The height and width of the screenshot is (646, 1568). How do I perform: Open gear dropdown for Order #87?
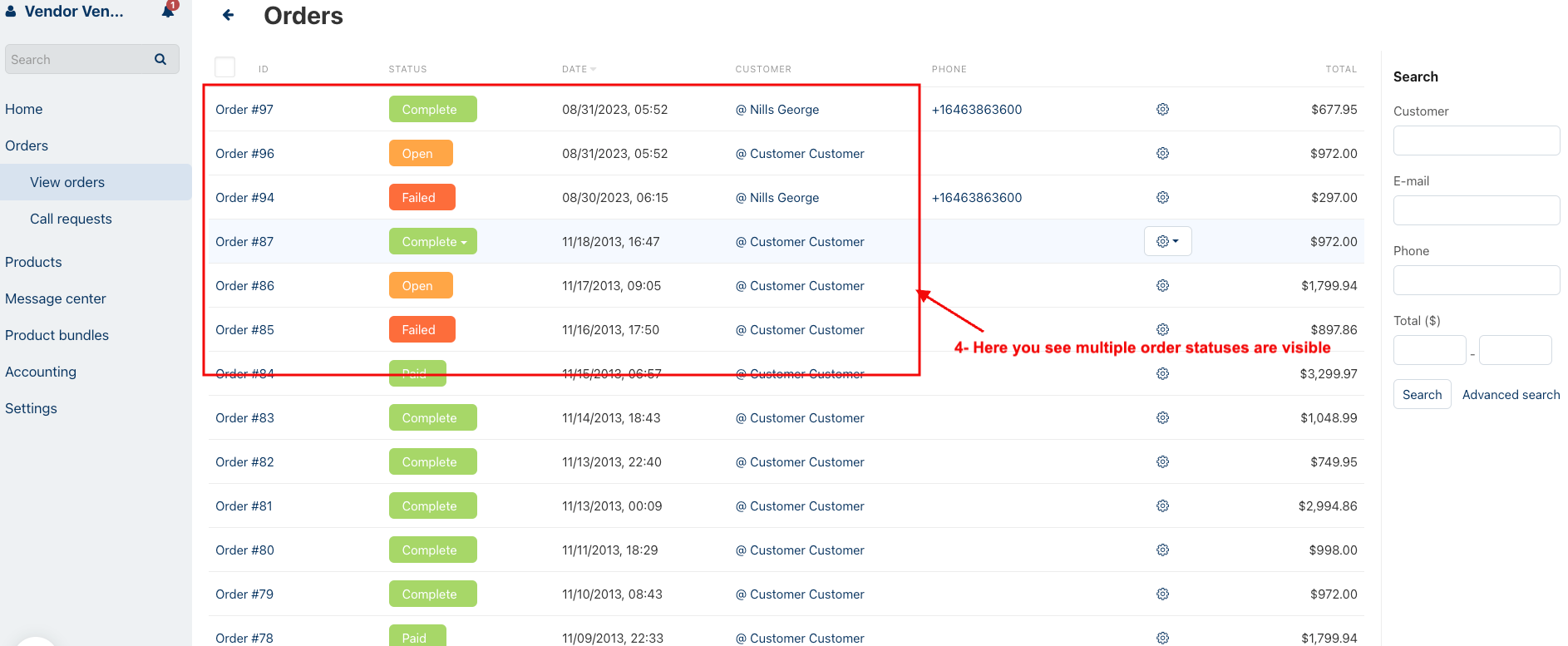point(1167,241)
